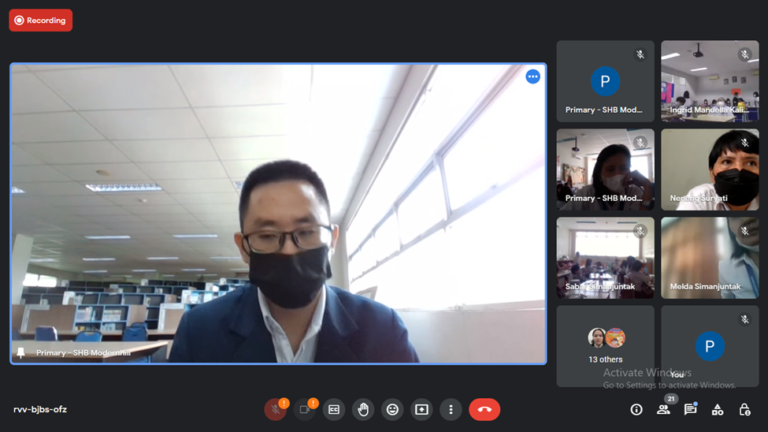Select the top Primary - SHB avatar tile
768x432 pixels.
tap(605, 81)
